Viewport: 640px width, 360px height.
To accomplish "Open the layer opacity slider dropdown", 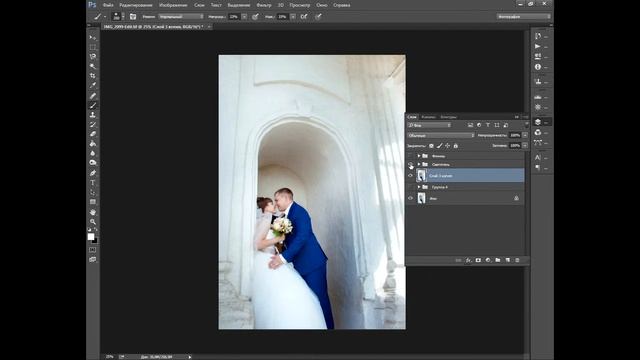I will [x=525, y=135].
